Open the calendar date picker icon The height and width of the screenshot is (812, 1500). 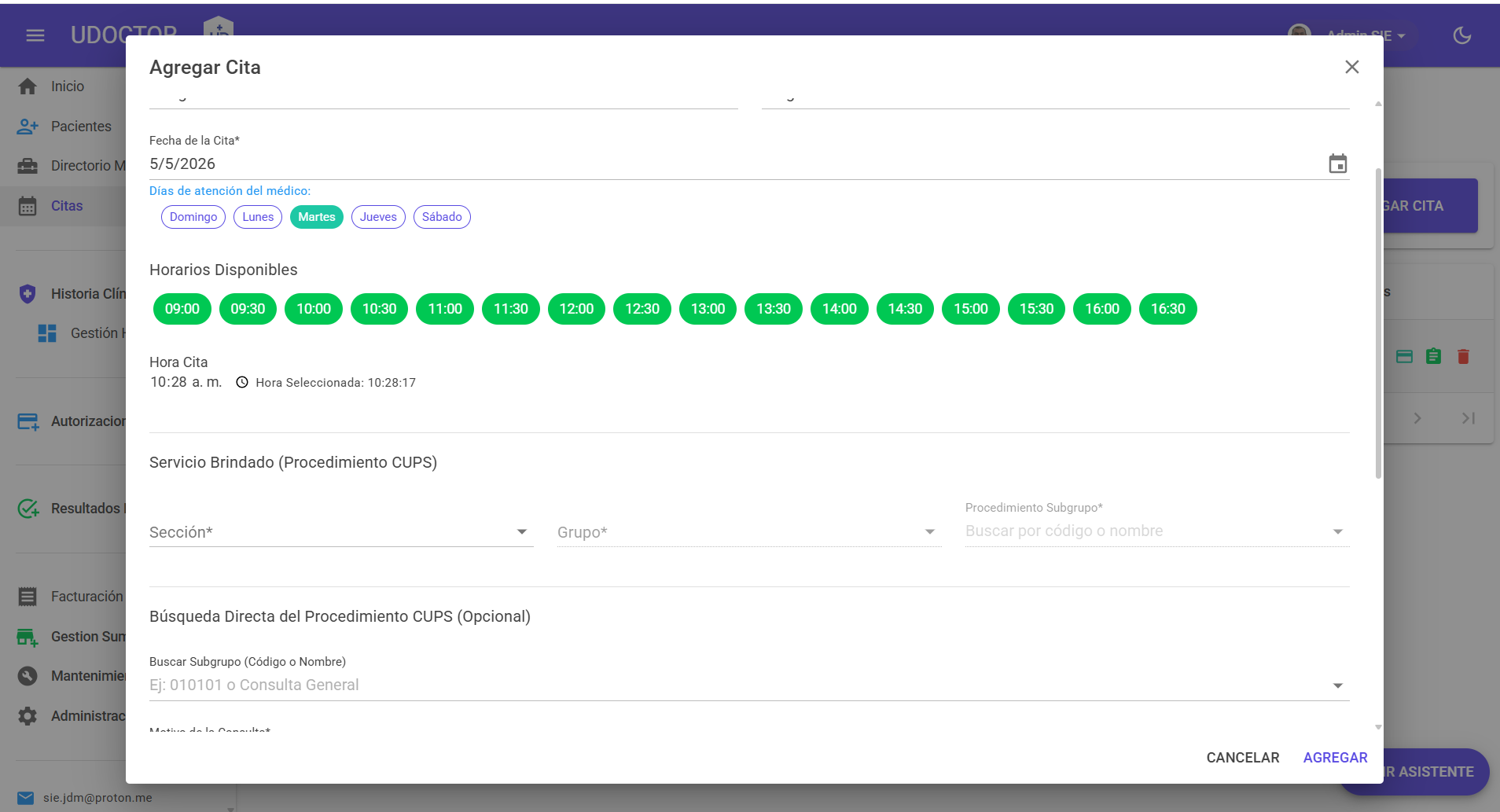[1337, 164]
